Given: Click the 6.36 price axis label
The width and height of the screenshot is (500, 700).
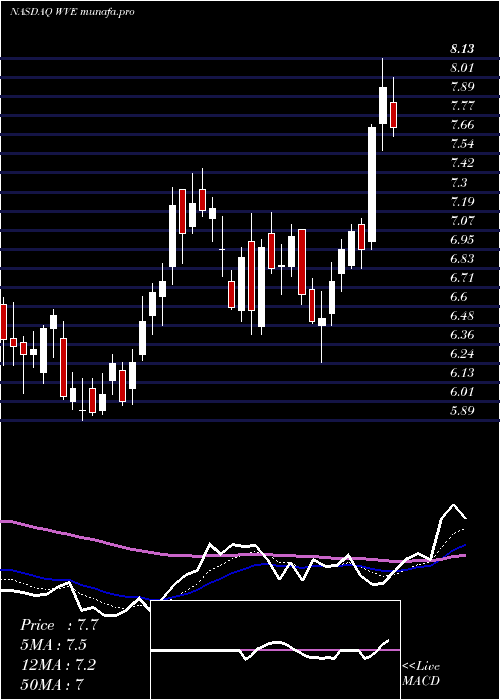Looking at the screenshot, I should pyautogui.click(x=462, y=334).
